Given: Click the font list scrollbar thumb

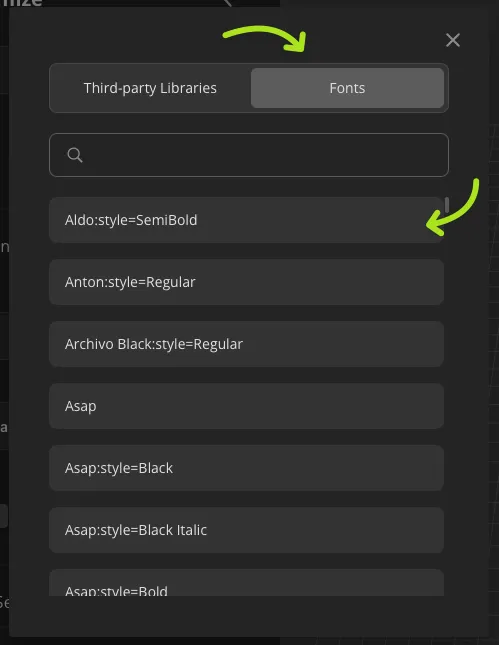Looking at the screenshot, I should point(447,204).
